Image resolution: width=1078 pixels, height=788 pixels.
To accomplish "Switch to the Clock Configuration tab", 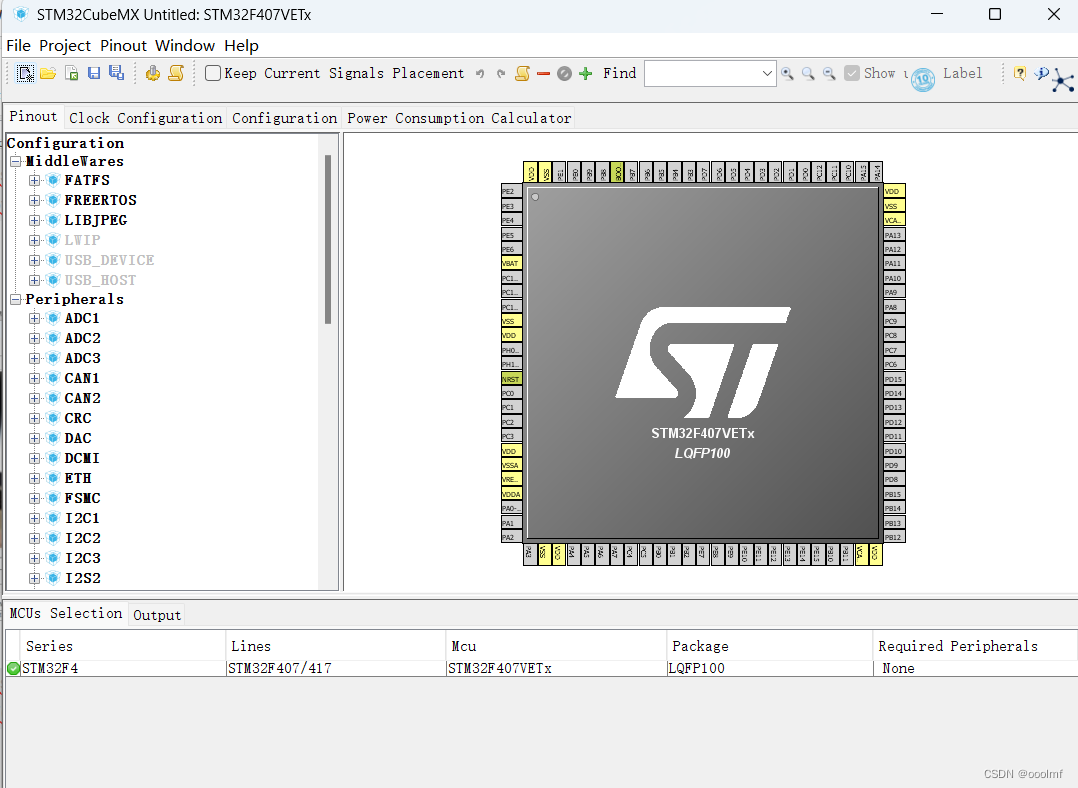I will (146, 118).
